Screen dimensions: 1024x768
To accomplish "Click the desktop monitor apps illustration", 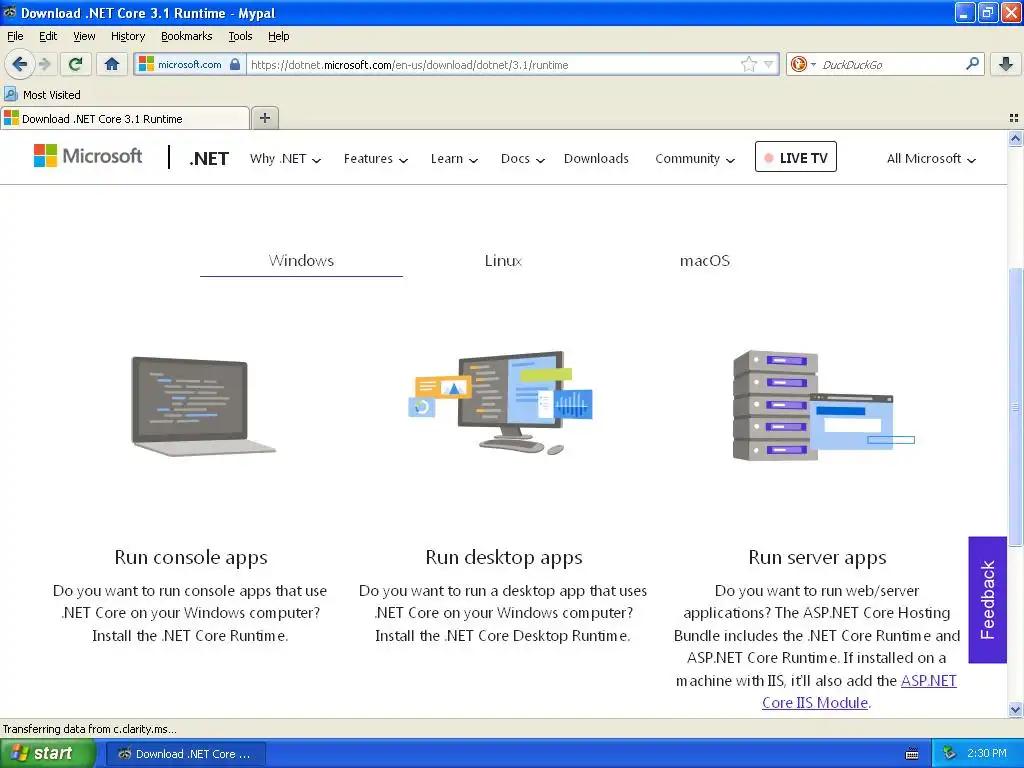I will coord(502,402).
